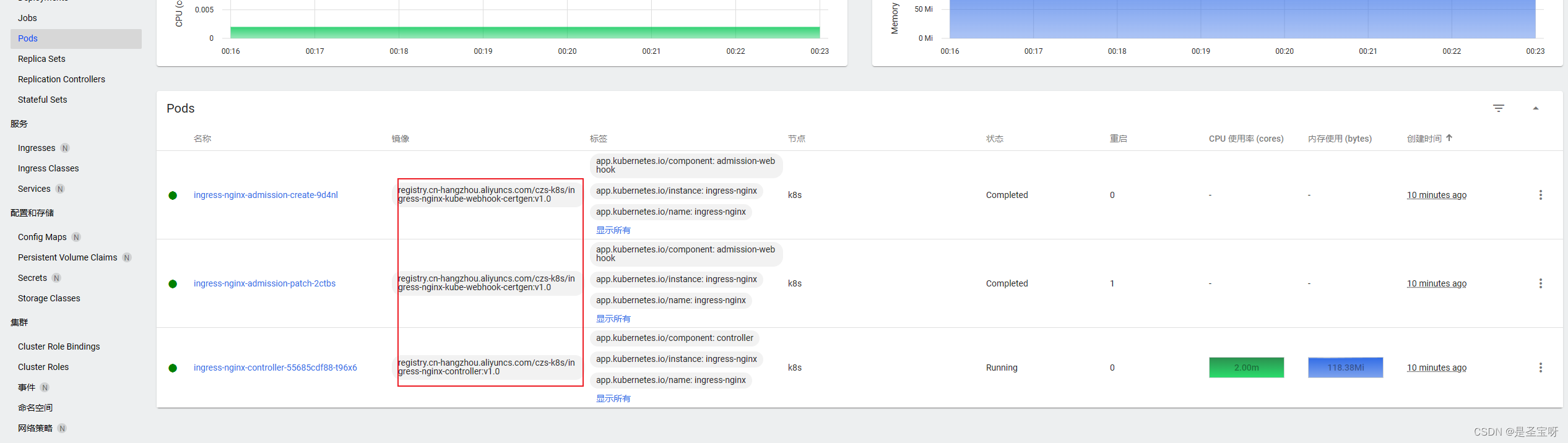Open Ingresses in the sidebar
Screen dimensions: 1568x443
(x=37, y=148)
